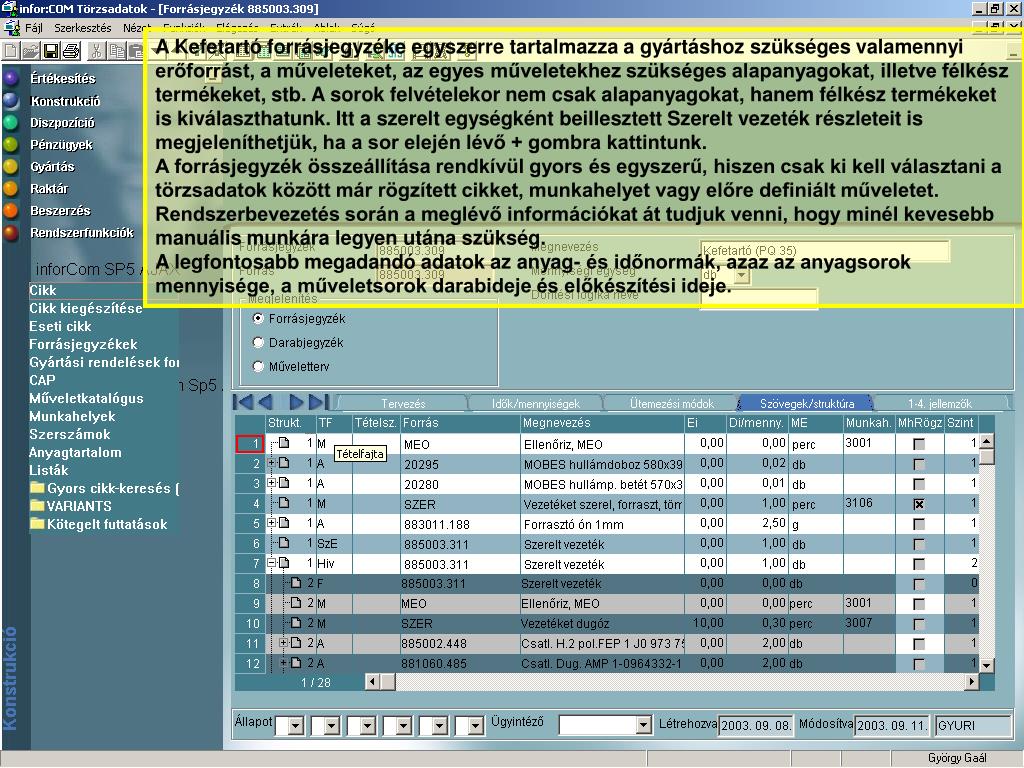
Task: Check MhRögz in the Vezetéket dugóz row
Action: pyautogui.click(x=919, y=624)
